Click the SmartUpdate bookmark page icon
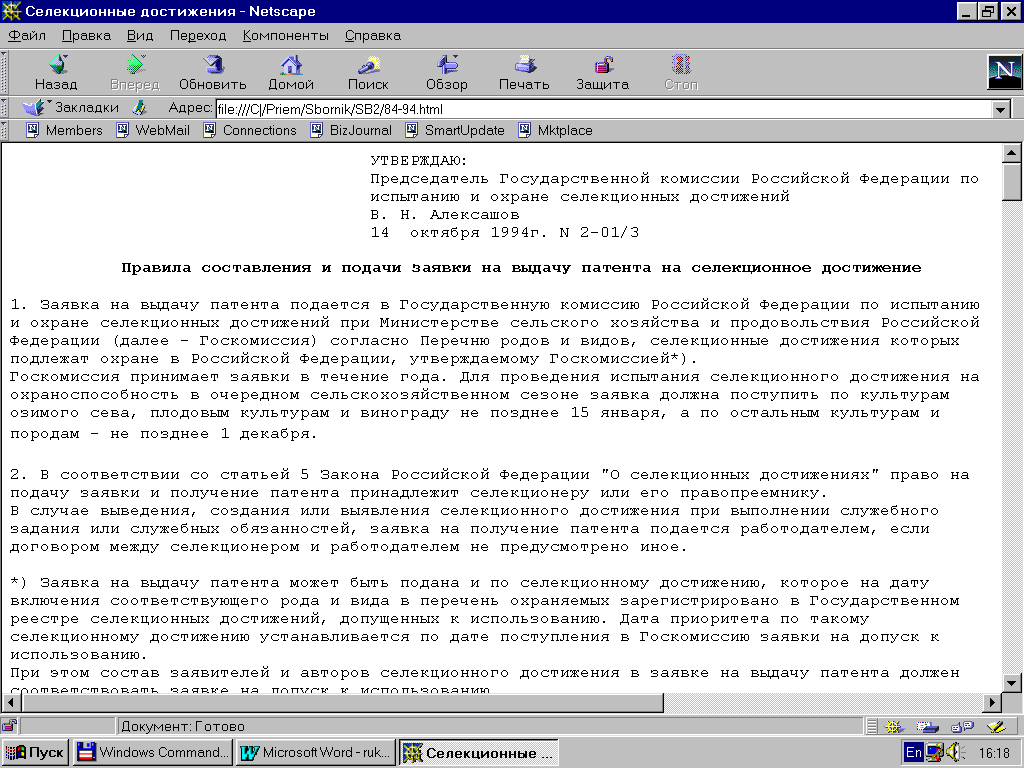The height and width of the screenshot is (768, 1024). [412, 130]
